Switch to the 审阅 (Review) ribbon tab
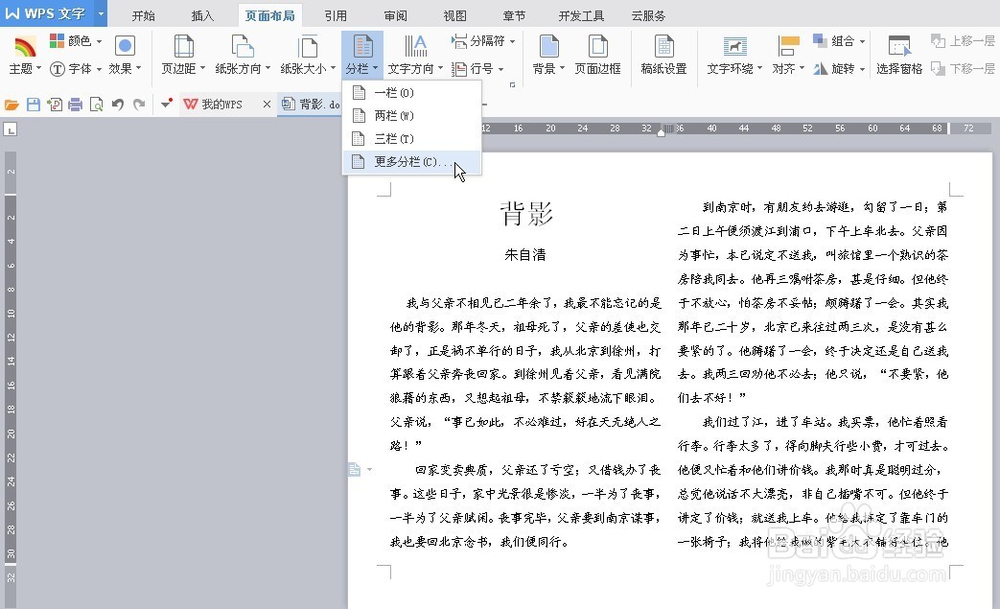 (394, 14)
